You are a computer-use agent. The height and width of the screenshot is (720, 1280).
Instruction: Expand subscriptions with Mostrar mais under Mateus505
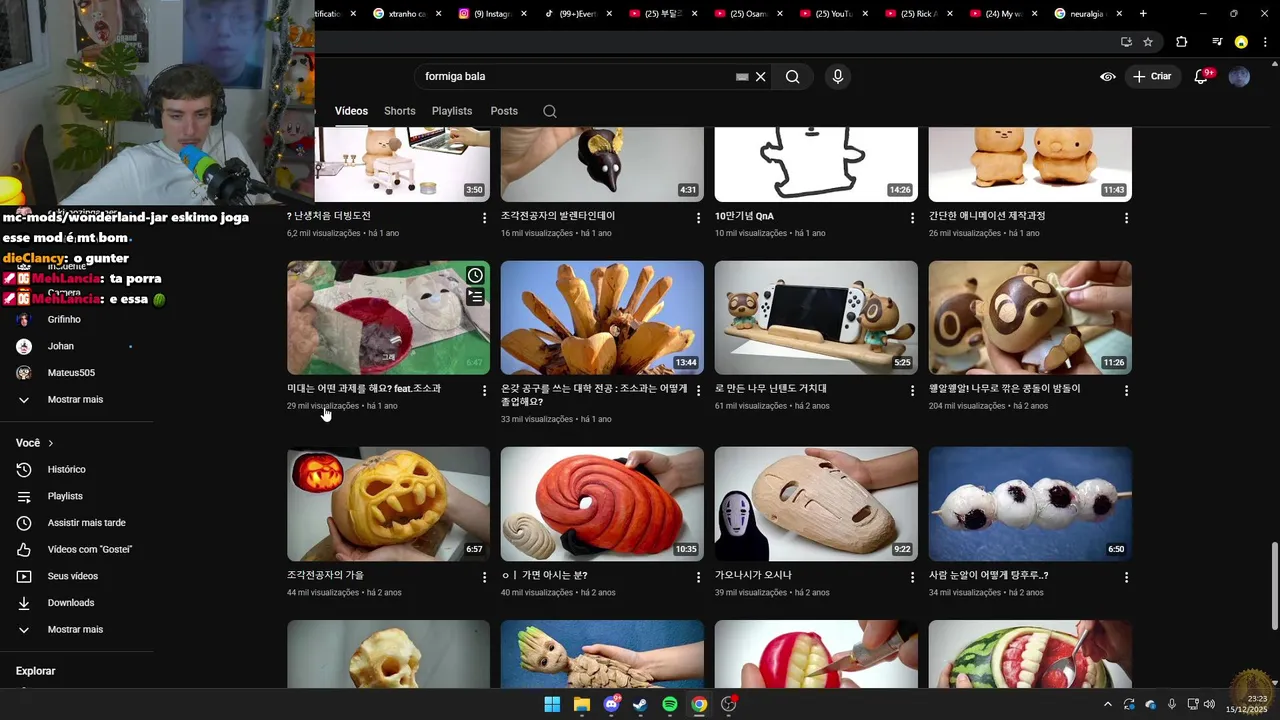tap(76, 399)
